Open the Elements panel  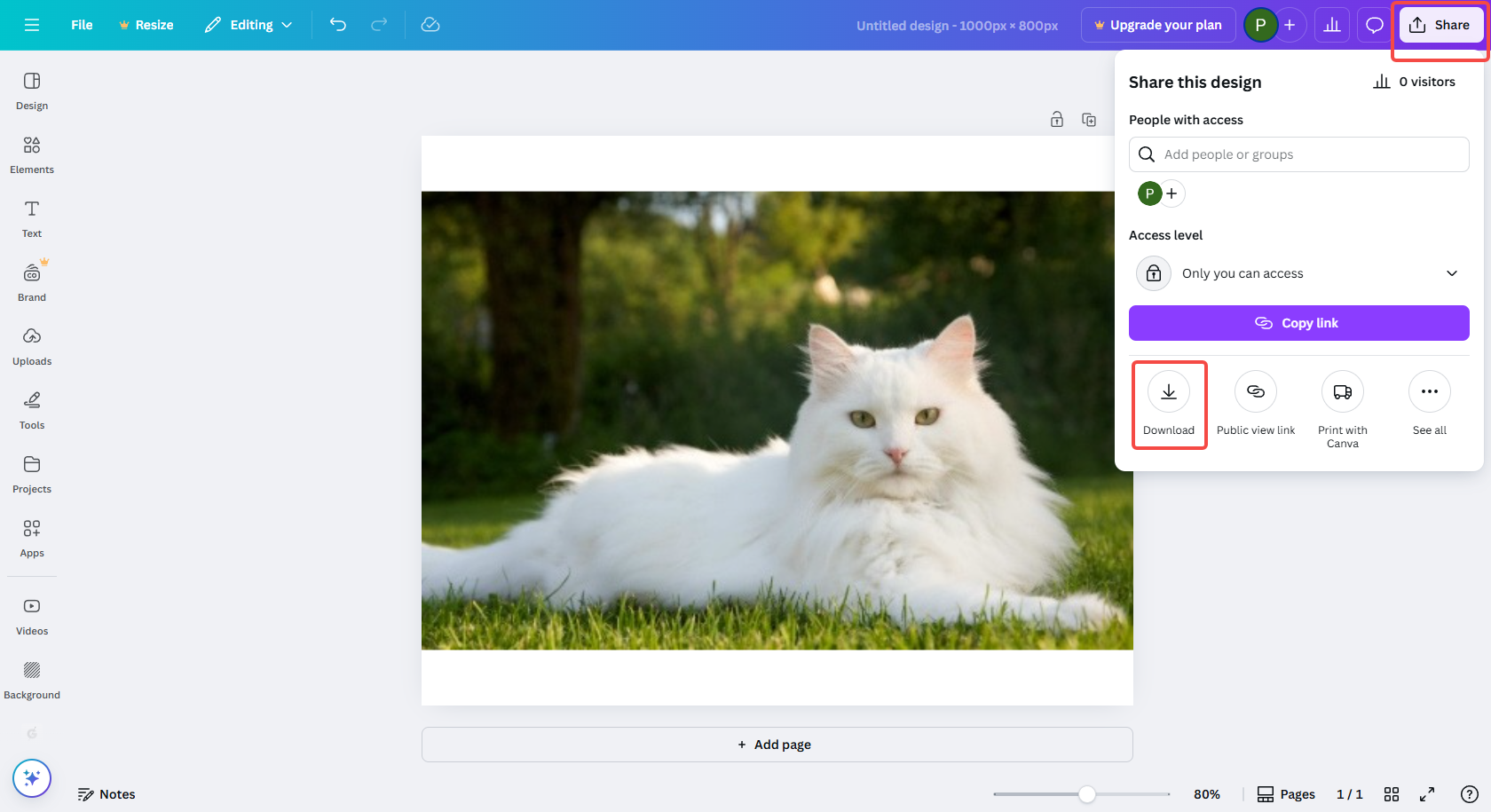32,155
